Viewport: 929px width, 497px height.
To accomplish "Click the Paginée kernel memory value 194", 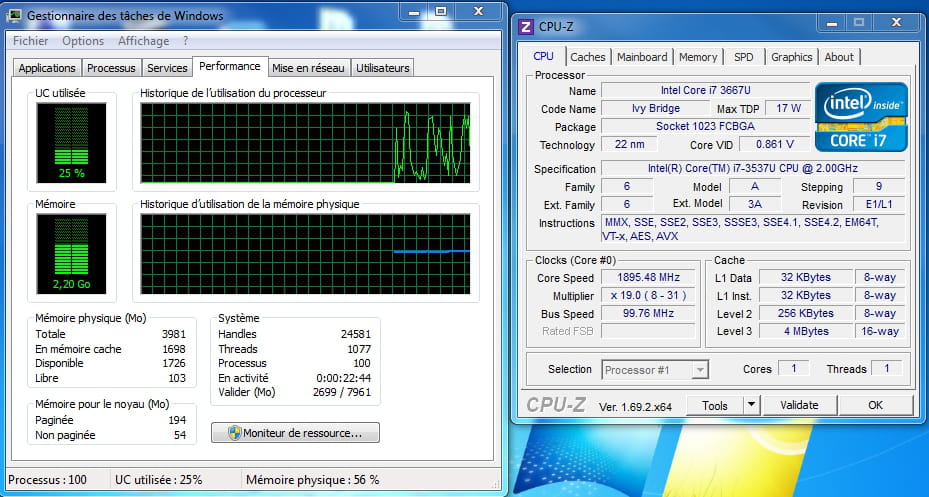I will (x=177, y=420).
